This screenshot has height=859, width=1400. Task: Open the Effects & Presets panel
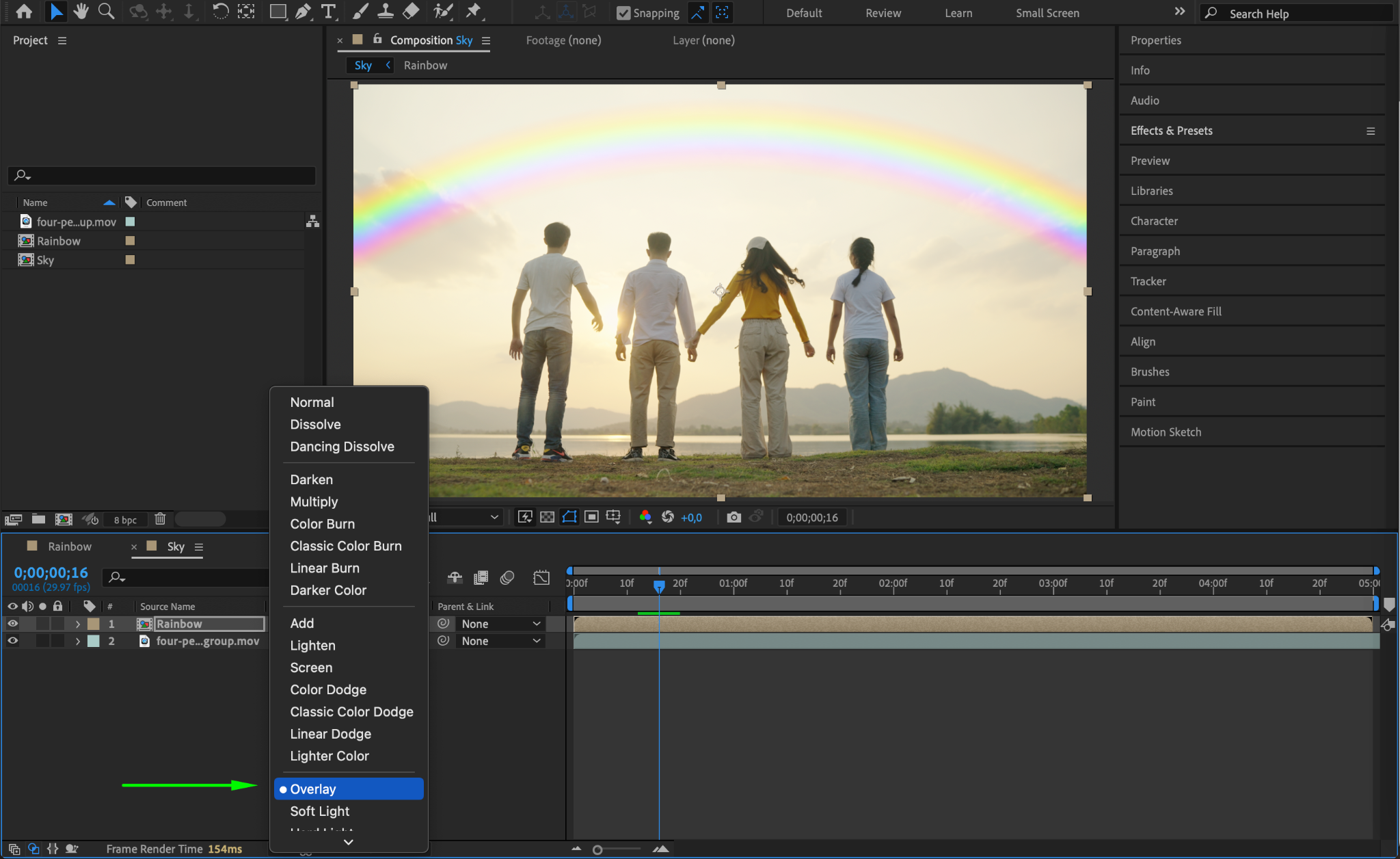[1171, 131]
